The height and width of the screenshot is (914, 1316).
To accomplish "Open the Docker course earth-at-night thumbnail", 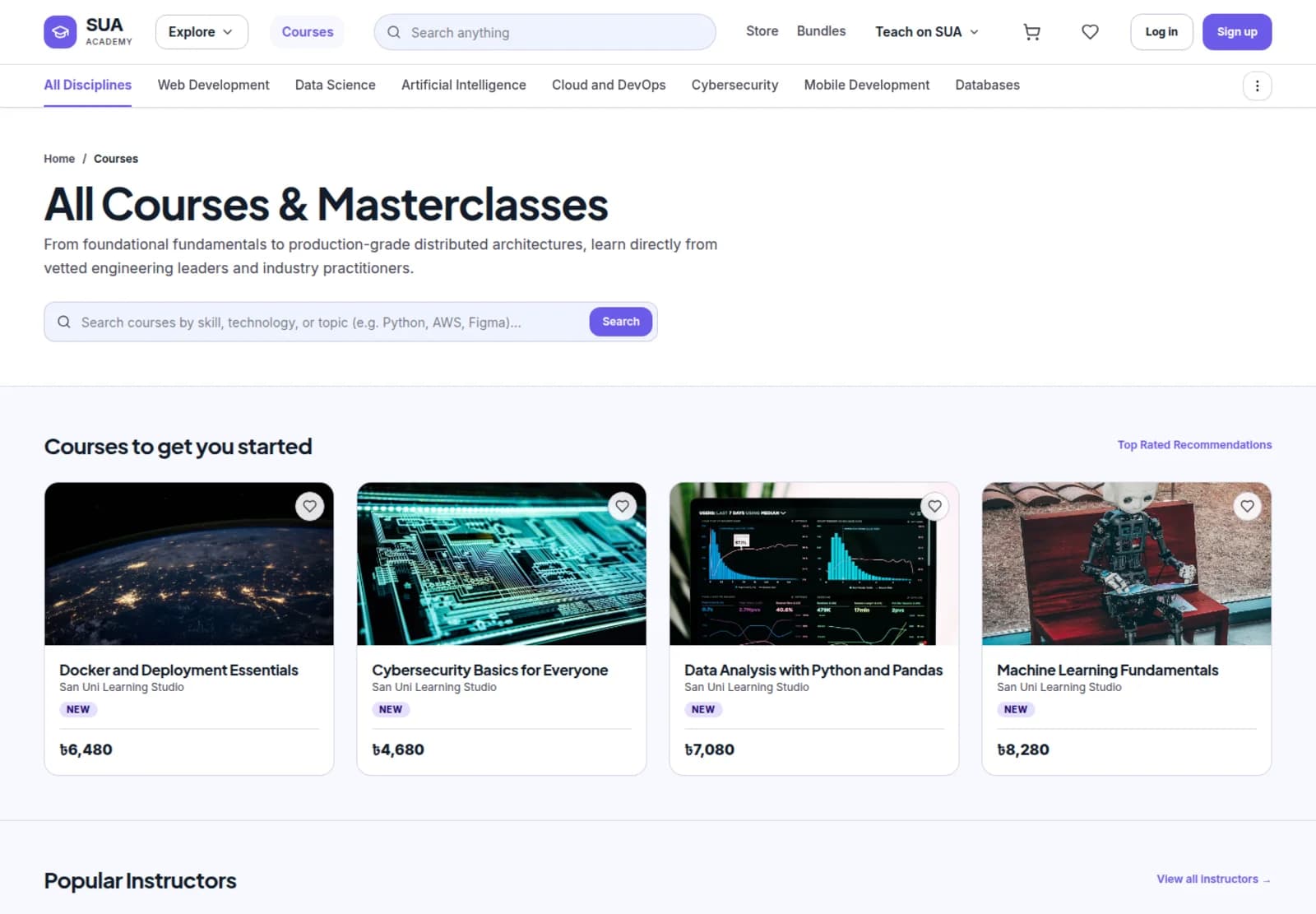I will click(x=189, y=564).
